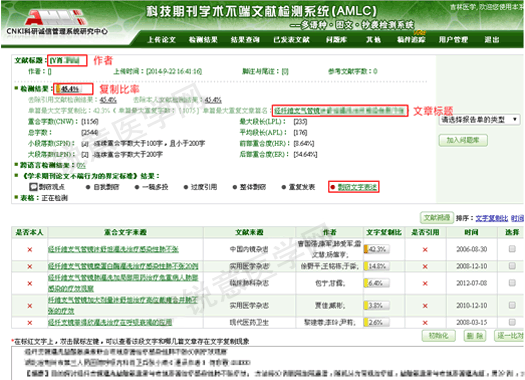
Task: Open the 请选择报告单的类型 dropdown
Action: point(479,120)
